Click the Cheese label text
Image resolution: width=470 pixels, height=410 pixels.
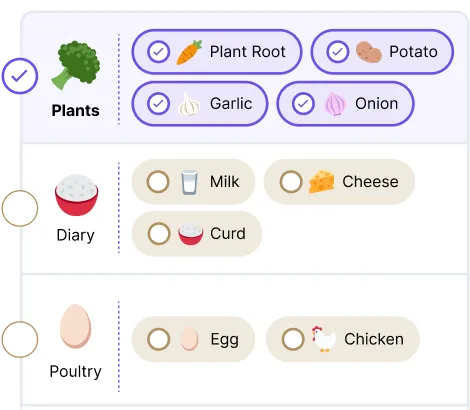370,182
